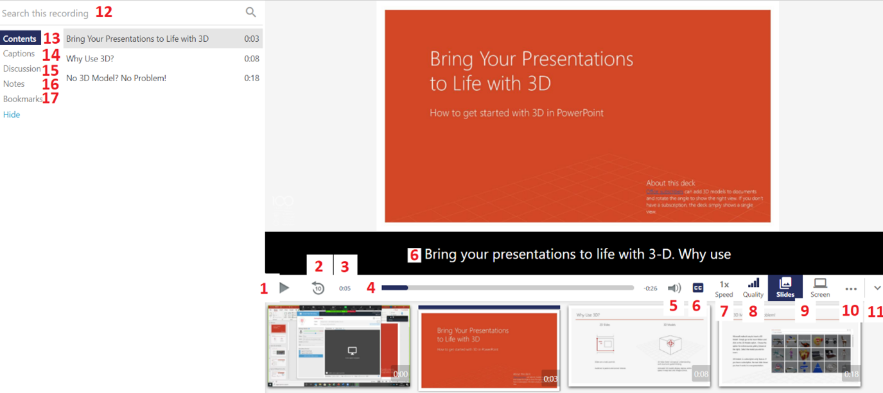Image resolution: width=883 pixels, height=393 pixels.
Task: Play the recording
Action: [x=284, y=288]
